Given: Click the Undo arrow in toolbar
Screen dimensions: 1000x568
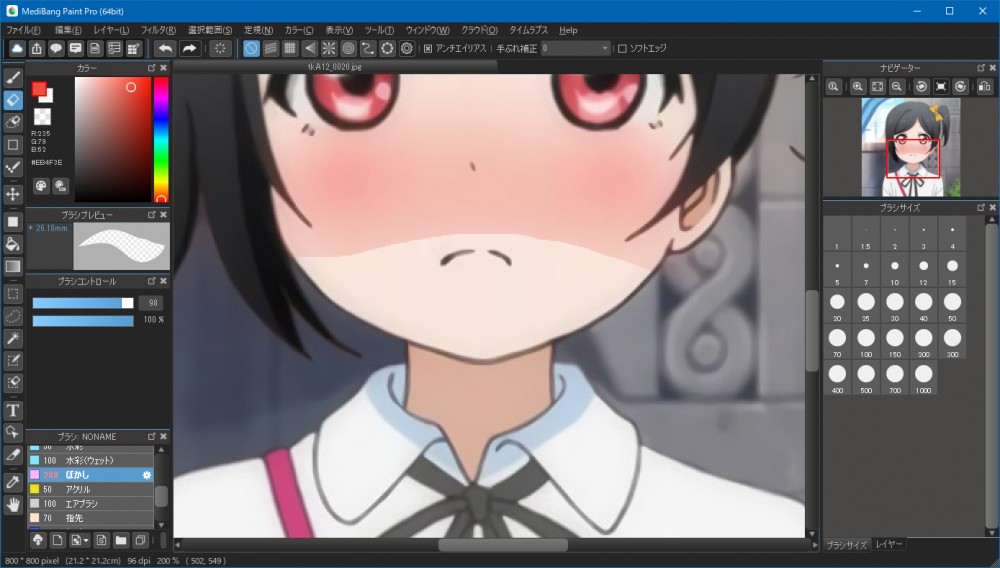Looking at the screenshot, I should tap(165, 48).
